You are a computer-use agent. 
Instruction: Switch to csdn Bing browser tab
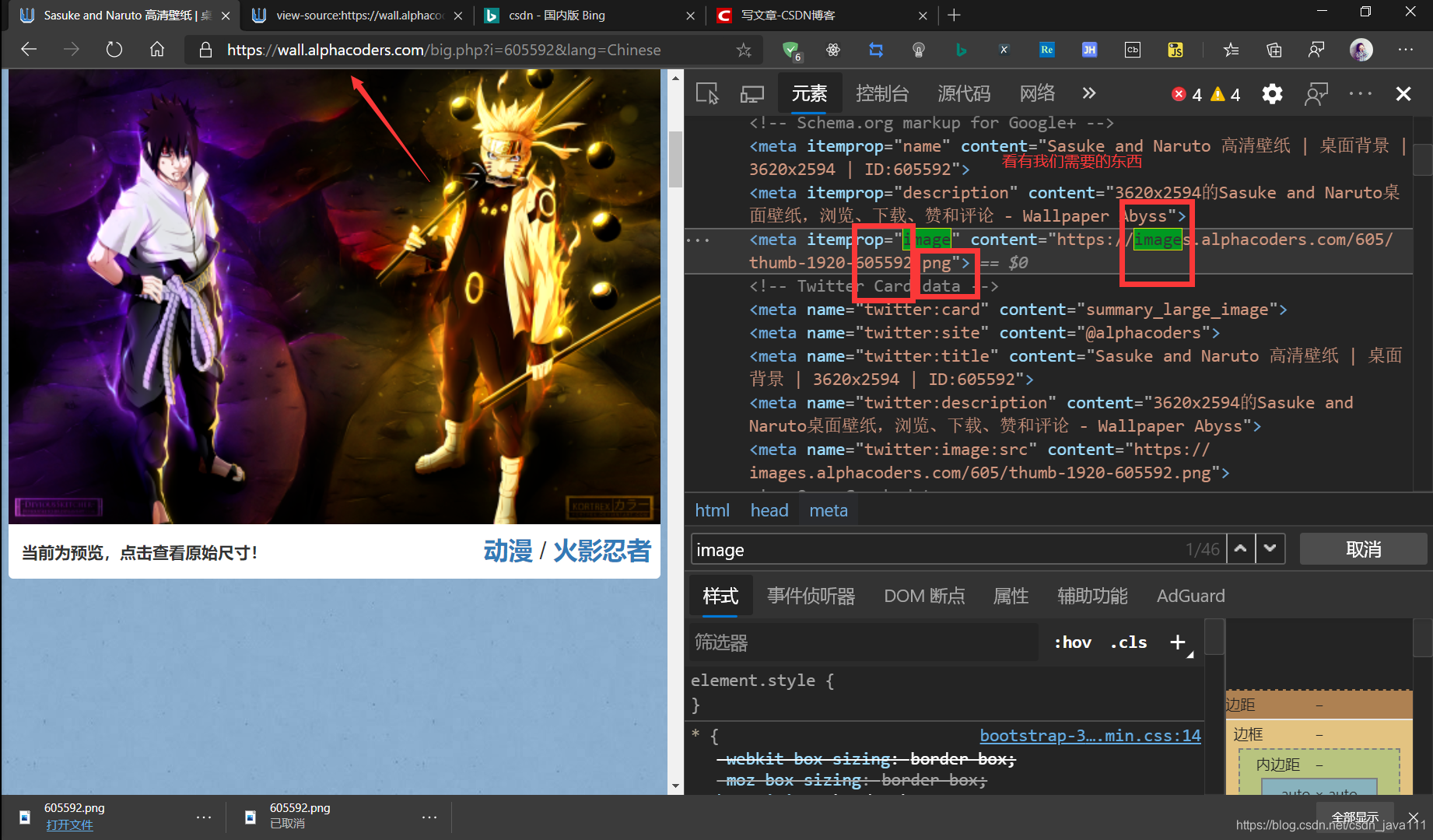coord(589,16)
